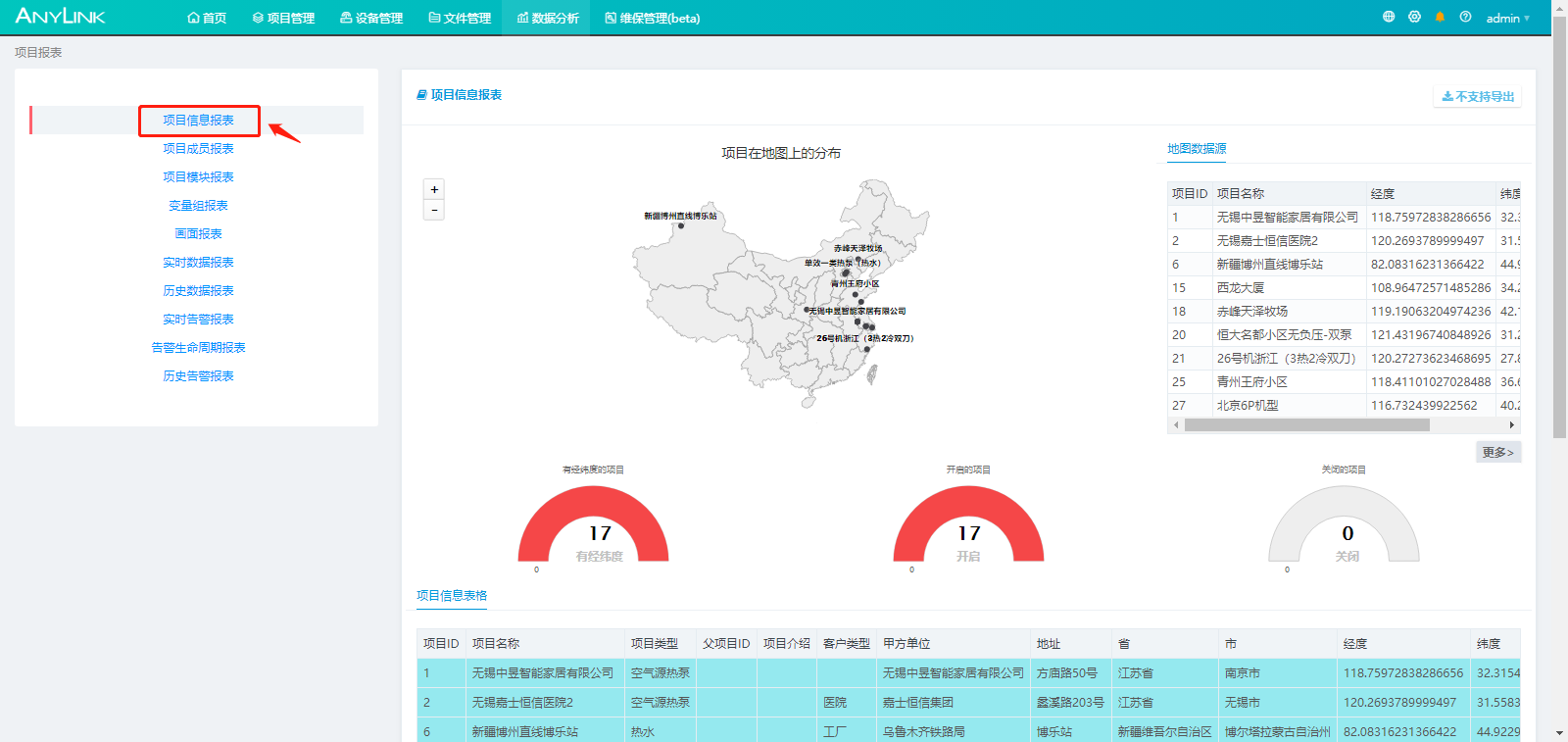Open the settings gear icon
The width and height of the screenshot is (1568, 742).
point(1414,17)
